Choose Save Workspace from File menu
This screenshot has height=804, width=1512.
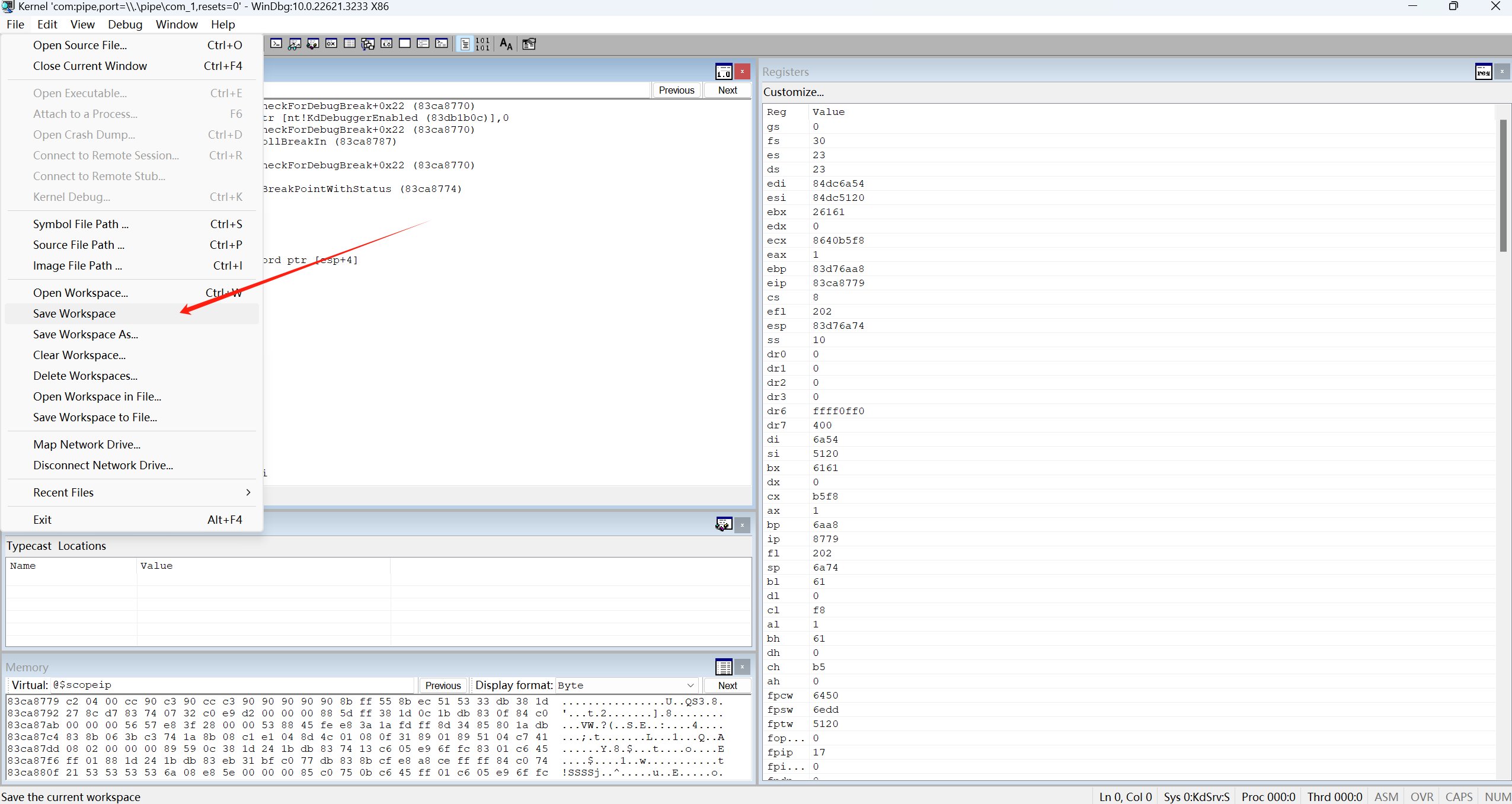tap(132, 313)
